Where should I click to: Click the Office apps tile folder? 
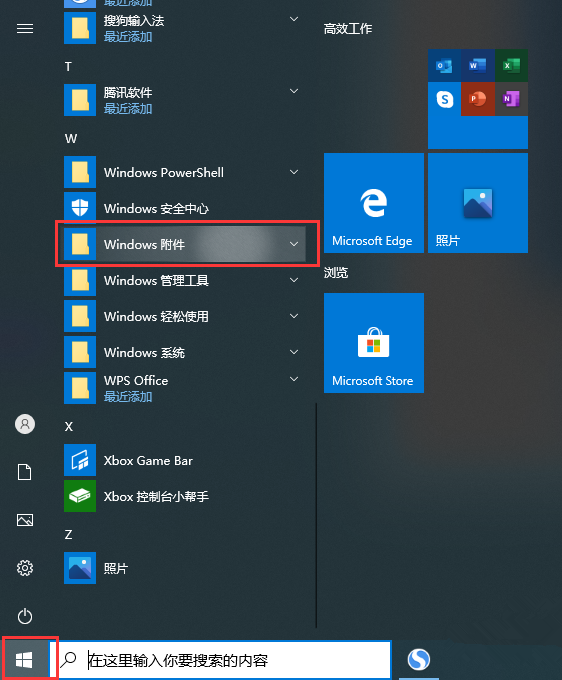click(x=478, y=99)
